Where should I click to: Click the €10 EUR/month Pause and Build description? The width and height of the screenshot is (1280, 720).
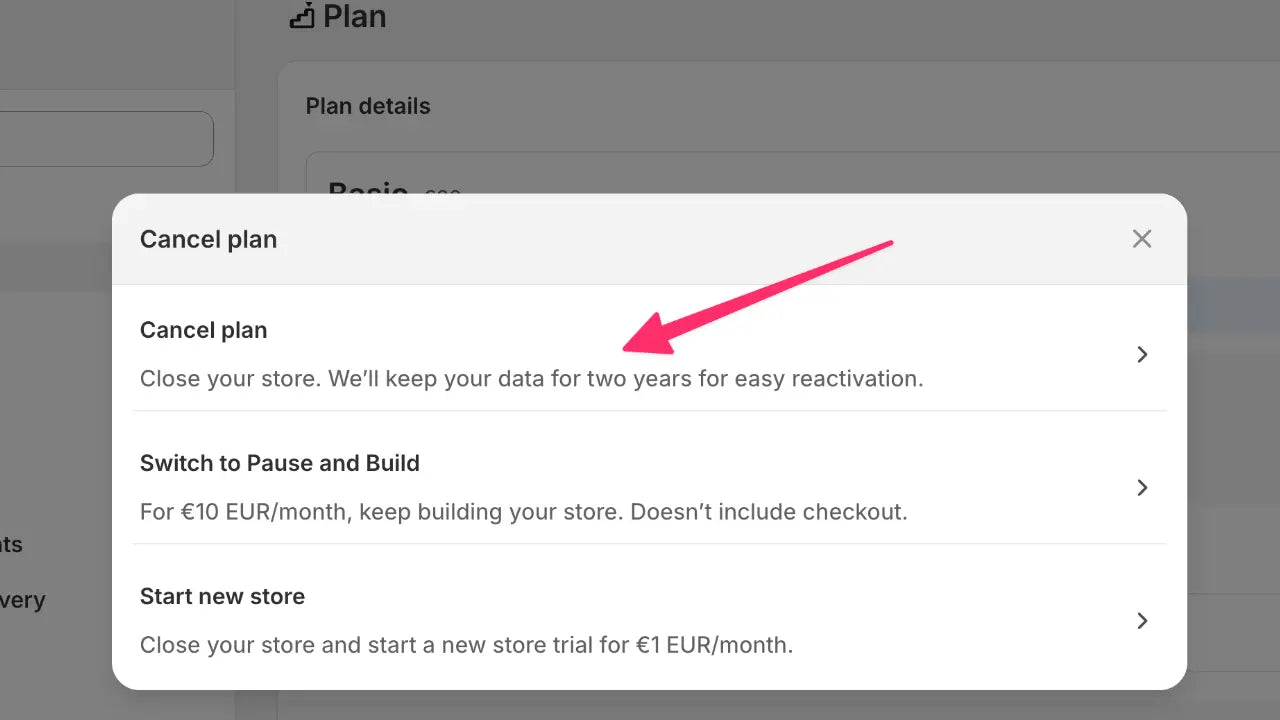523,512
